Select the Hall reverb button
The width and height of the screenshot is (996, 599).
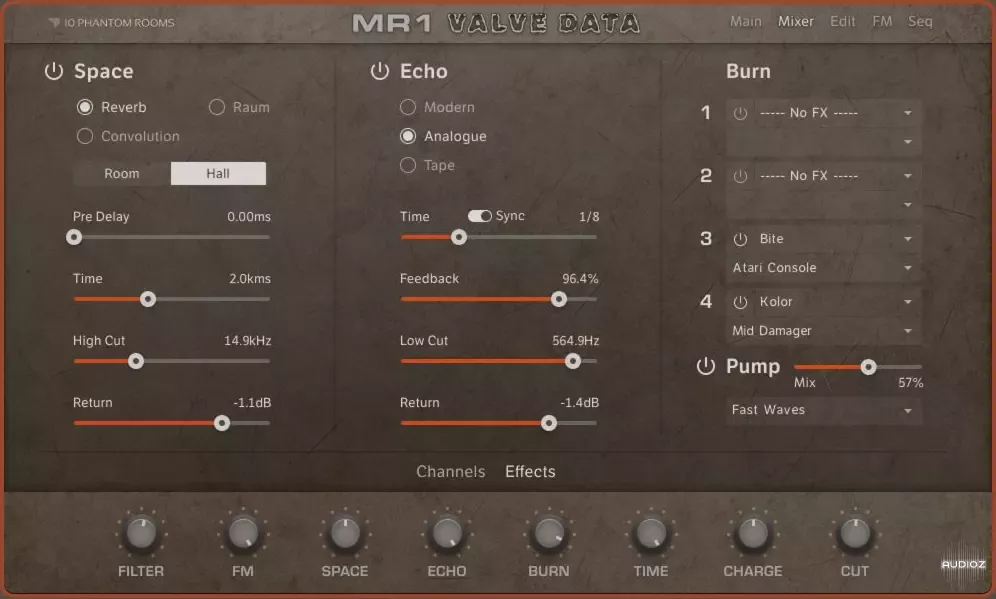218,173
